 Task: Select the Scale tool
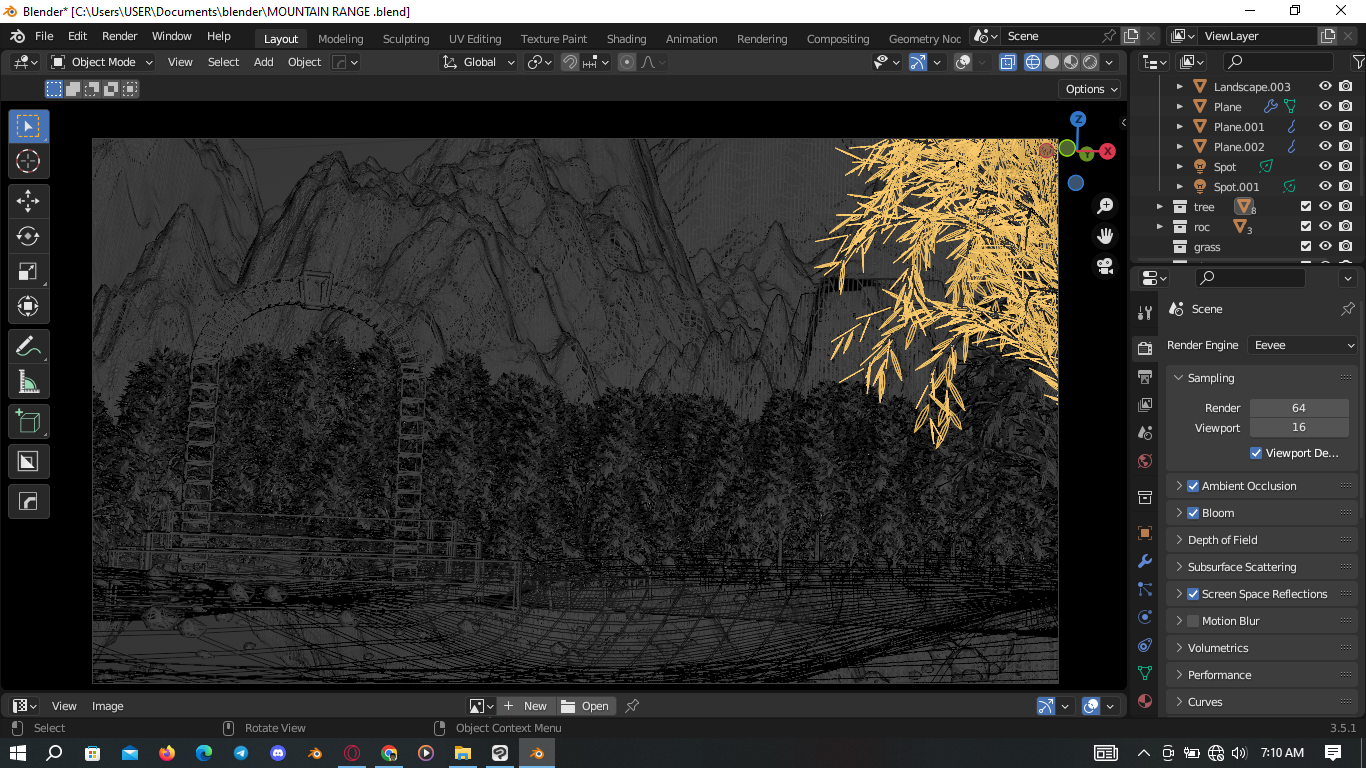(28, 271)
